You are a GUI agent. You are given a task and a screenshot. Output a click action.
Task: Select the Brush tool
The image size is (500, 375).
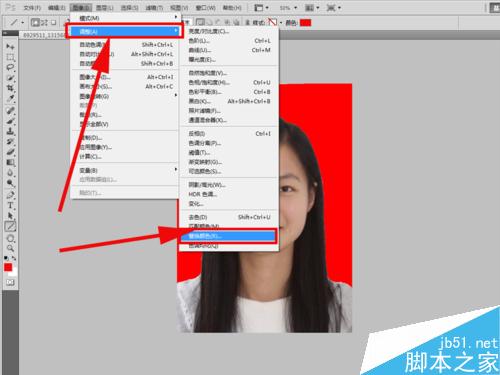click(10, 121)
